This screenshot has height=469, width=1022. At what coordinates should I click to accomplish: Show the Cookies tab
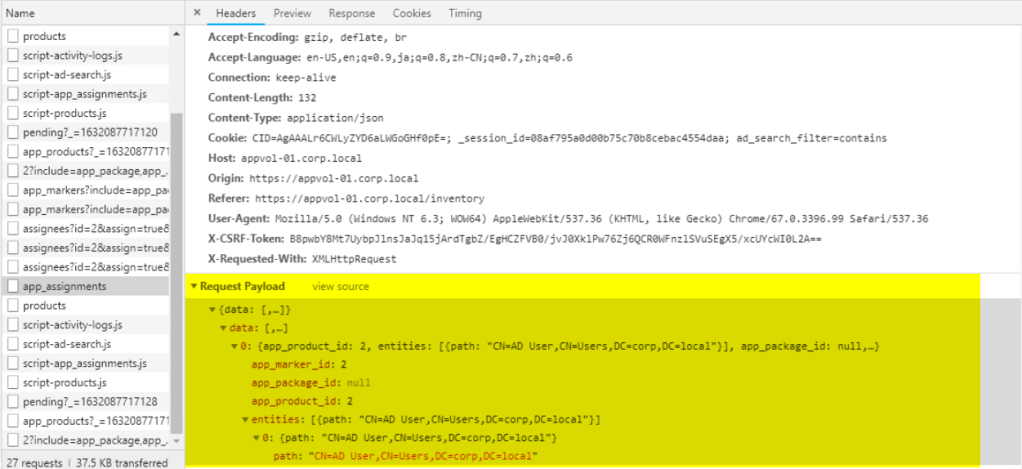pyautogui.click(x=412, y=14)
